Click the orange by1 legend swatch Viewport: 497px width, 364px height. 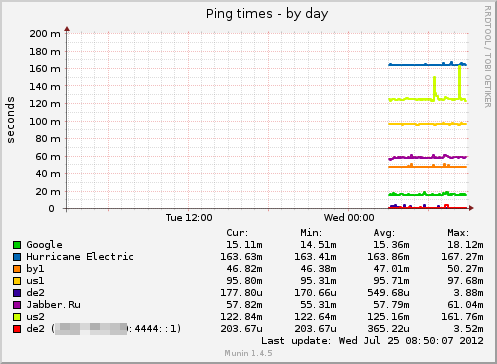coord(17,269)
